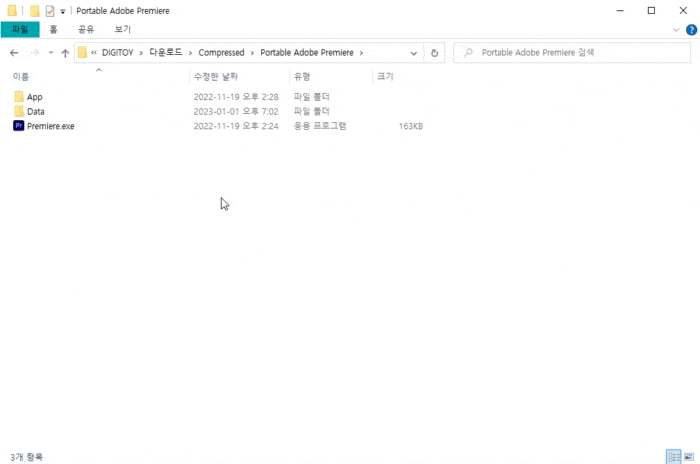Open the 보기 ribbon tab

[x=122, y=29]
